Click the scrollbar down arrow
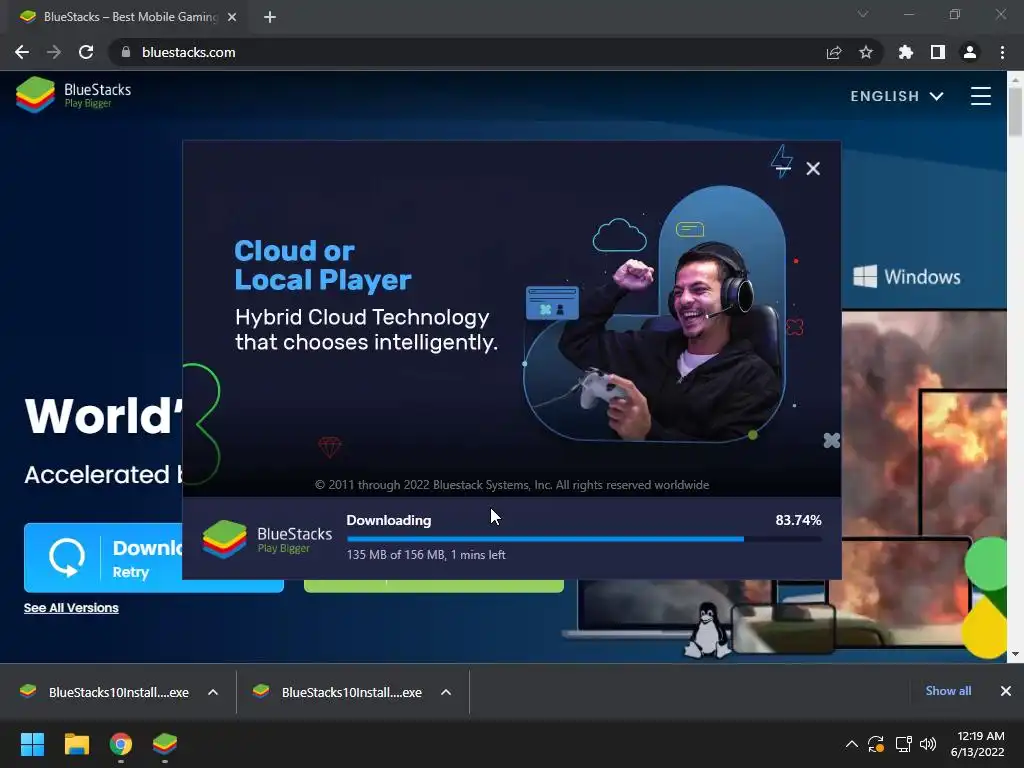The width and height of the screenshot is (1024, 768). click(x=1015, y=654)
